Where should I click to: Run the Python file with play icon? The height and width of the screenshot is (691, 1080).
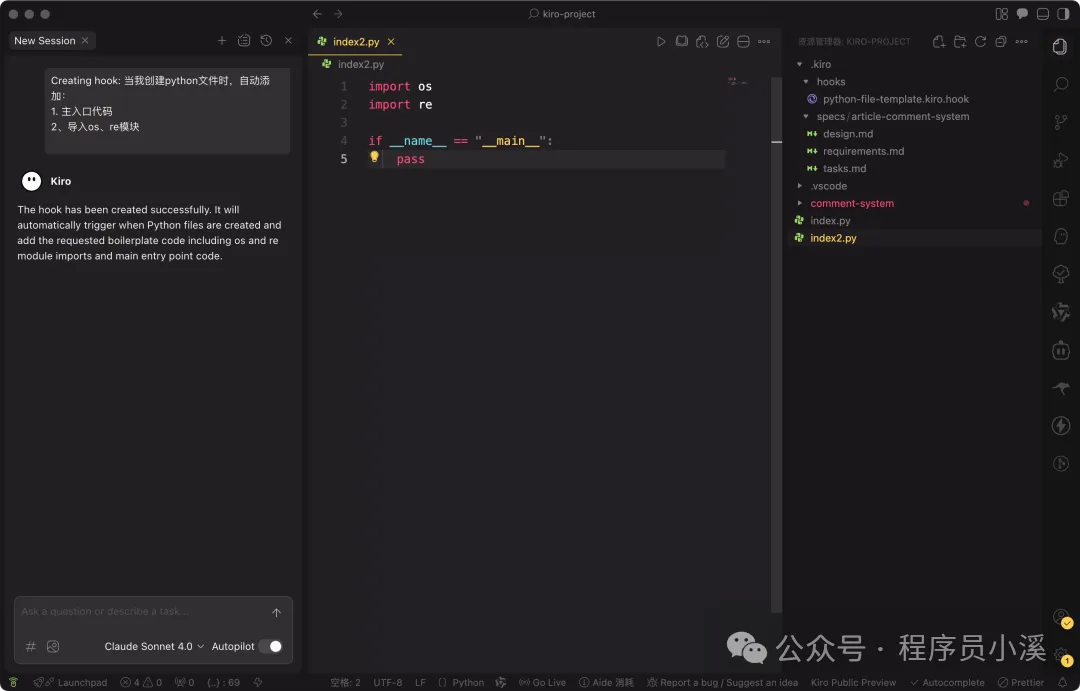pos(661,41)
